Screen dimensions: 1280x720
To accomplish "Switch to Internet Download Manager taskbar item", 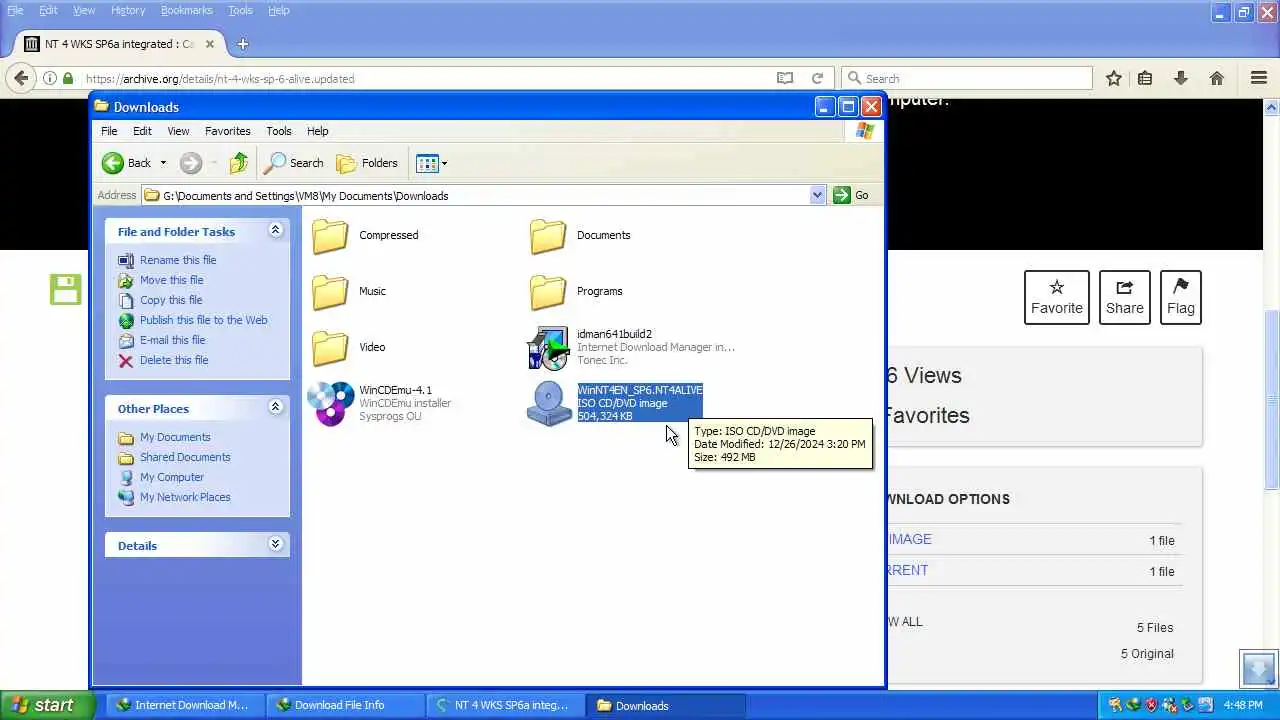I will [x=184, y=705].
